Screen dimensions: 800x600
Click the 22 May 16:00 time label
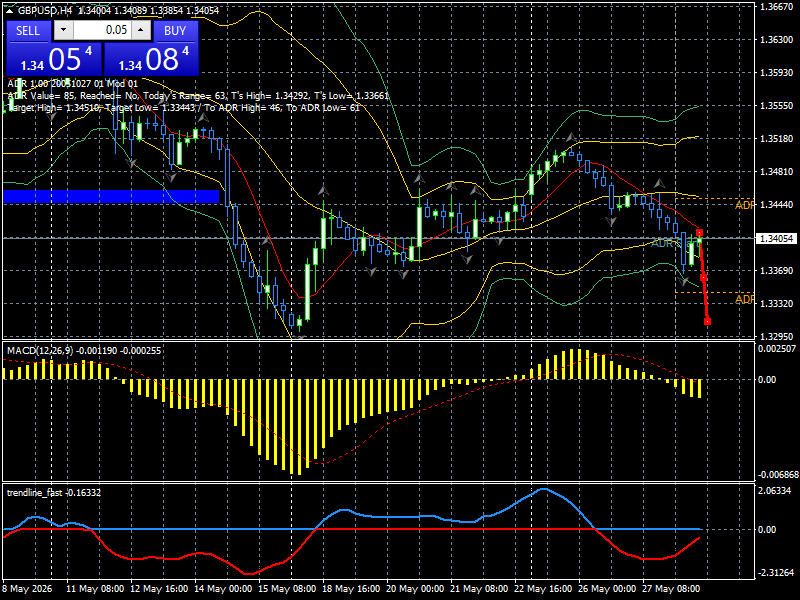click(543, 589)
